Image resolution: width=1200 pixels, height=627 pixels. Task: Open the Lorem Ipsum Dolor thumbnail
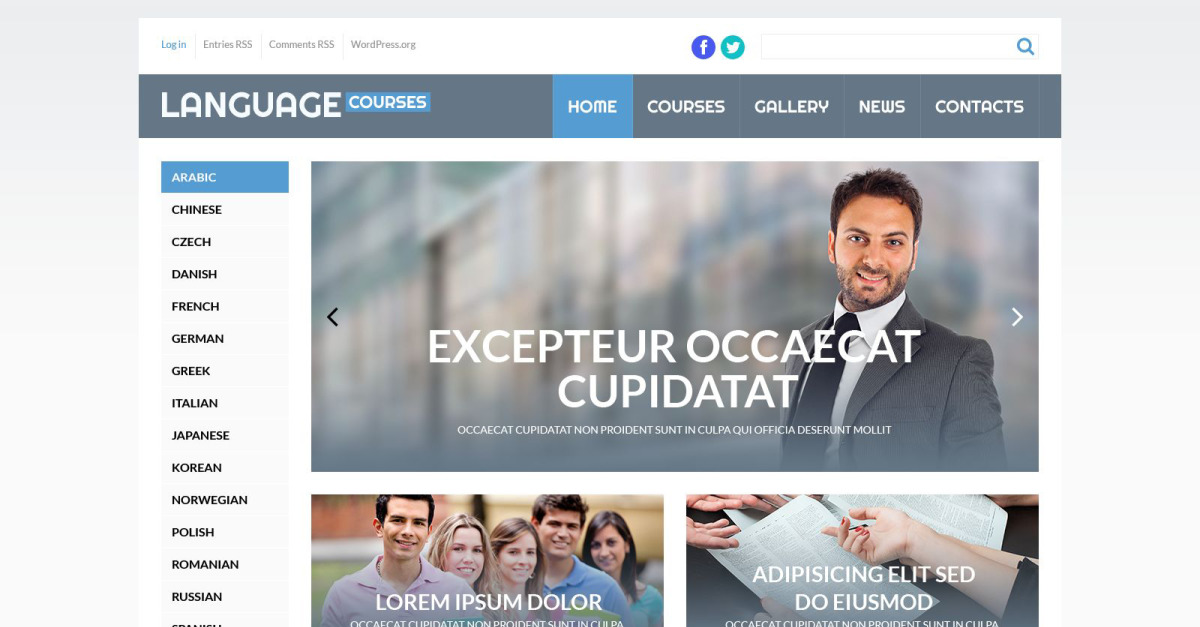click(x=487, y=560)
